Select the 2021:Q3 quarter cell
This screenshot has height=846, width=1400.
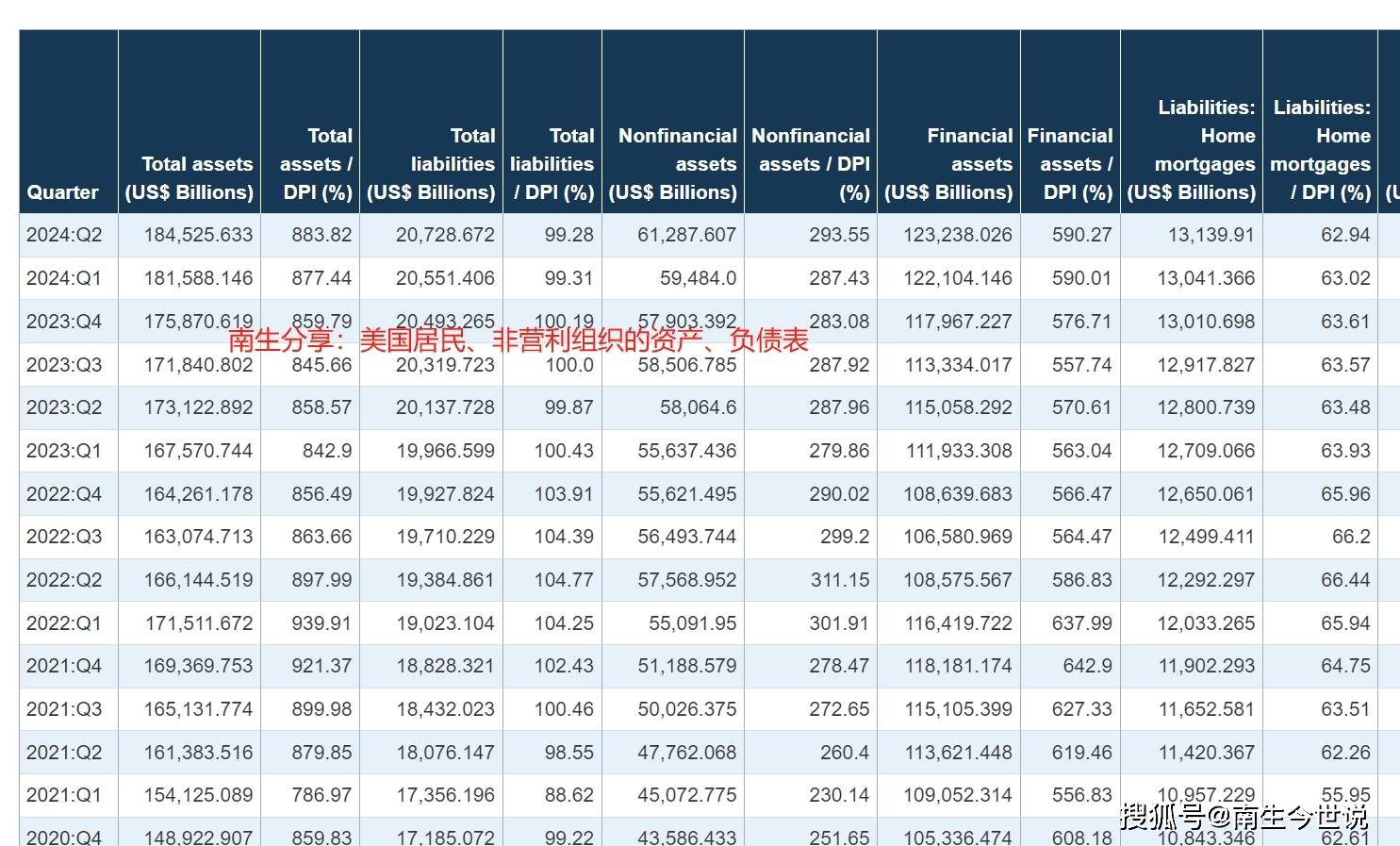point(64,709)
